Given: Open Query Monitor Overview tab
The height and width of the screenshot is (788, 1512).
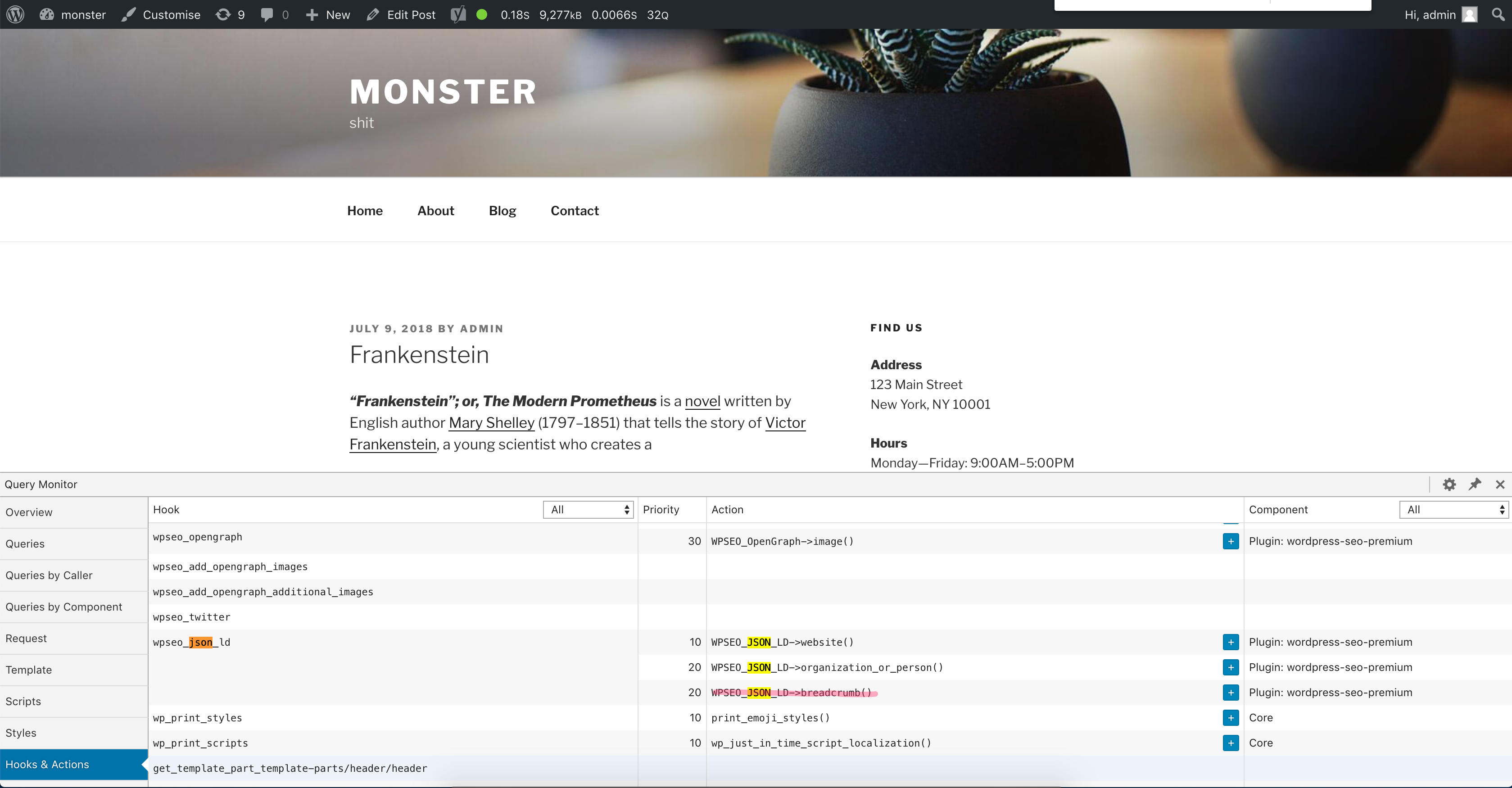Looking at the screenshot, I should [x=74, y=512].
